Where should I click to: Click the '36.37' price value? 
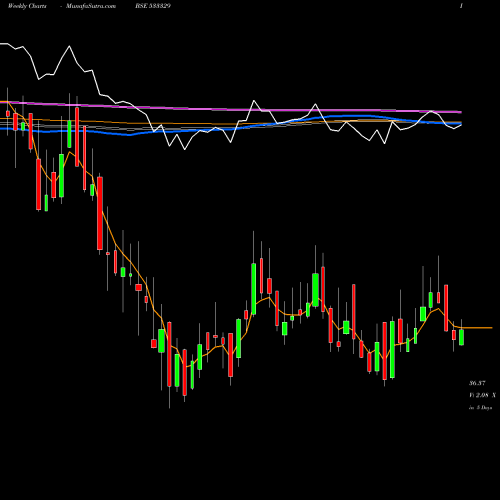[477, 383]
